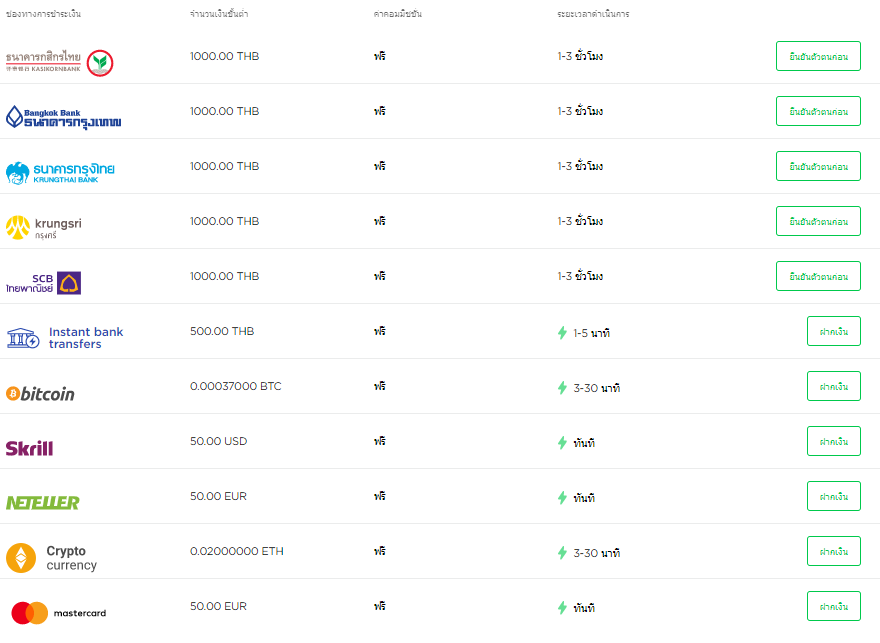Click verify button for Kasikornbank
The image size is (880, 643).
tap(818, 56)
